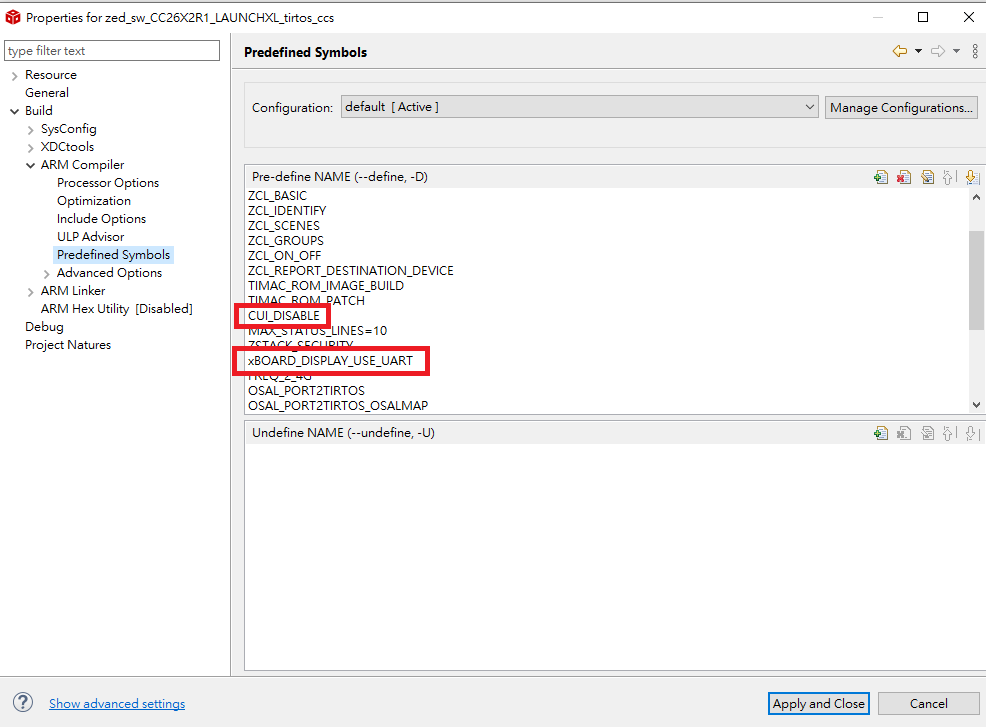Add a new Undefine NAME entry
The image size is (986, 727).
click(880, 433)
